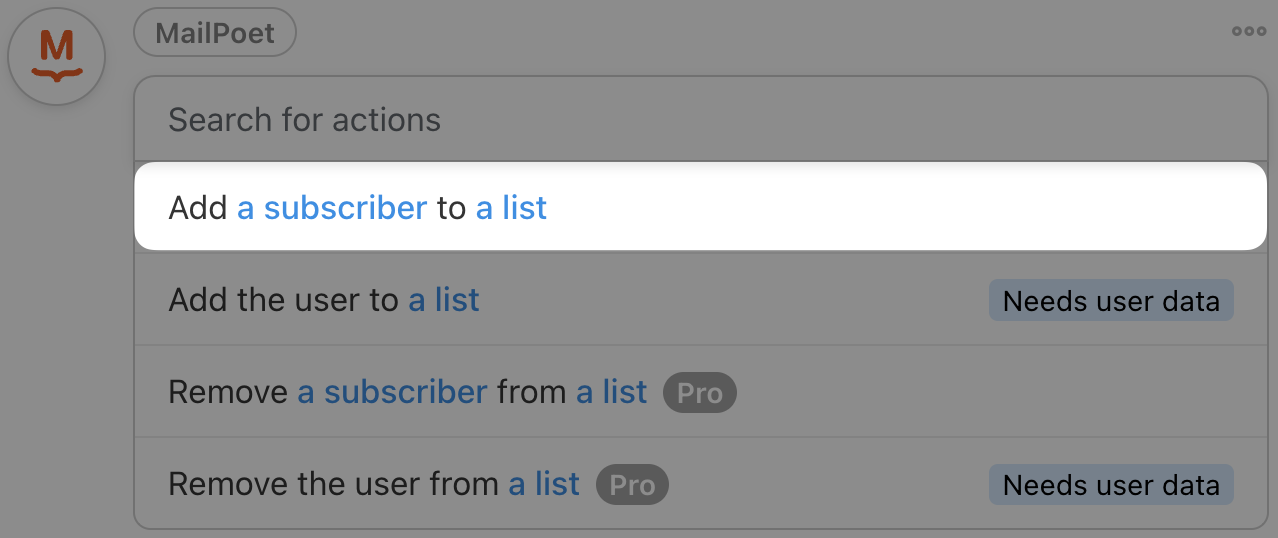1278x538 pixels.
Task: Select the highlighted Add a subscriber action
Action: (x=800, y=207)
